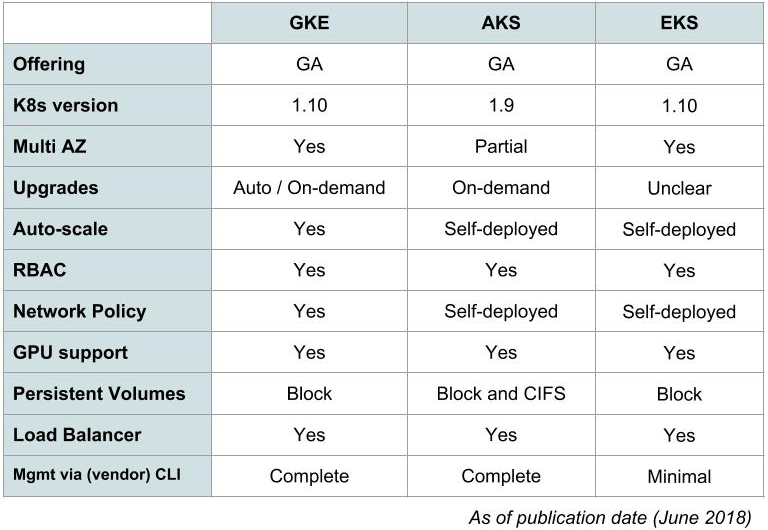Select the "Partial" Multi AZ cell
The height and width of the screenshot is (530, 768).
pos(500,147)
